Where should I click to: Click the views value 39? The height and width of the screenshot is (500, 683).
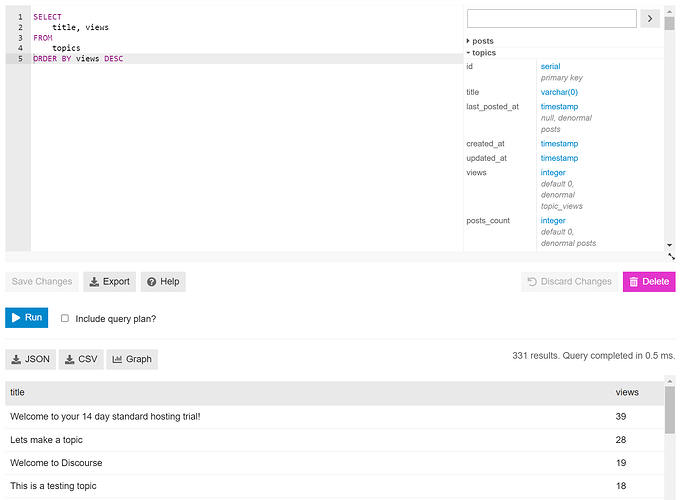(621, 417)
